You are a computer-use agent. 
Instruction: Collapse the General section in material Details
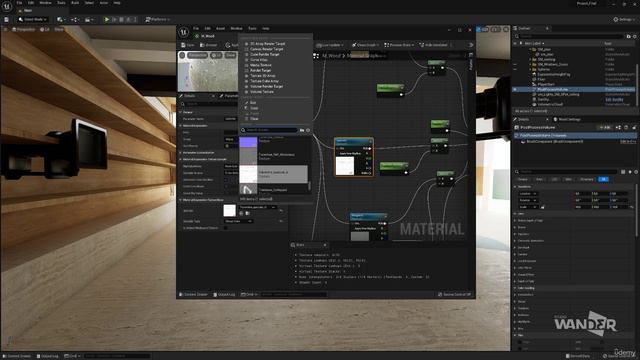point(181,112)
